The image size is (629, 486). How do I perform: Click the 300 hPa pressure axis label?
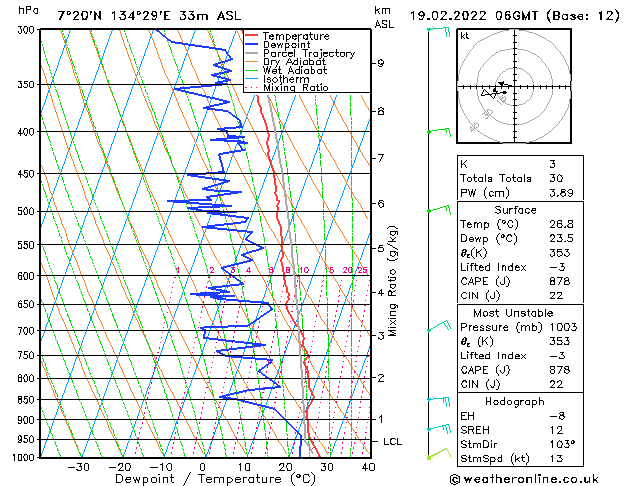[26, 30]
